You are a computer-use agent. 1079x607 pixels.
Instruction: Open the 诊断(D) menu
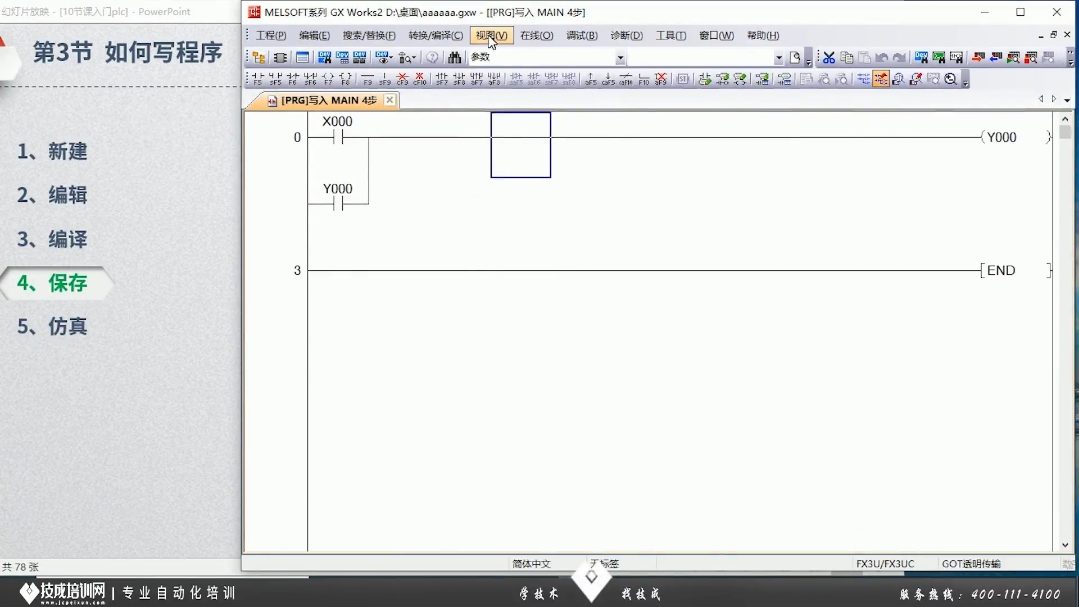point(626,35)
